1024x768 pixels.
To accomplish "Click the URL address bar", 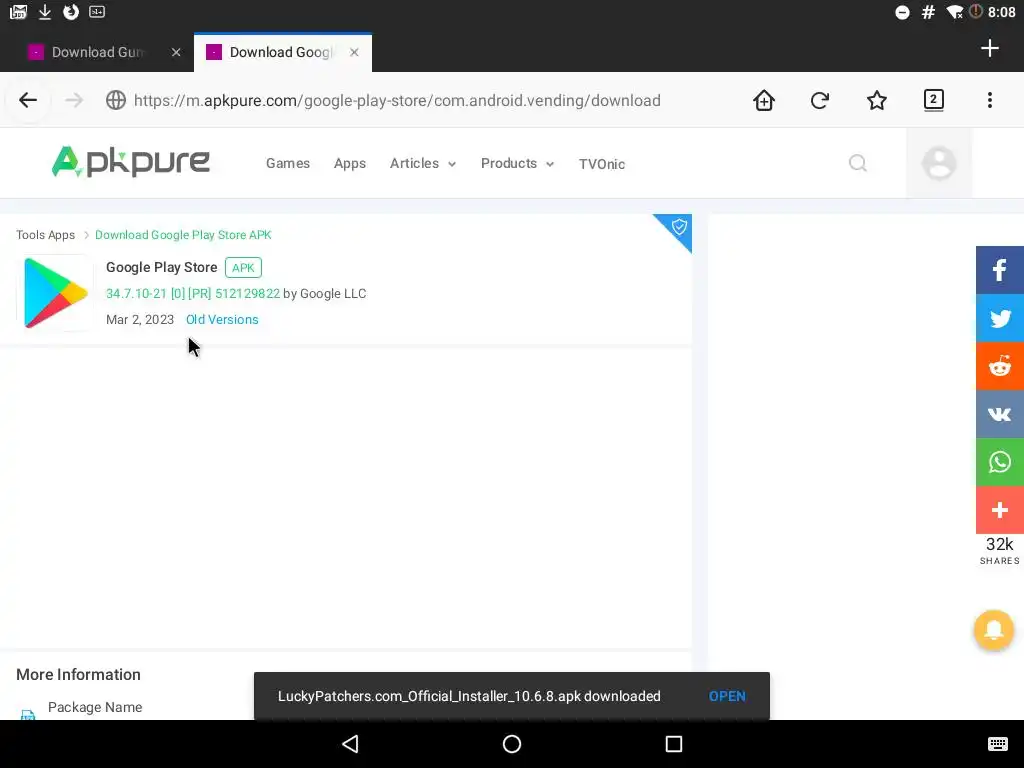I will click(x=397, y=100).
